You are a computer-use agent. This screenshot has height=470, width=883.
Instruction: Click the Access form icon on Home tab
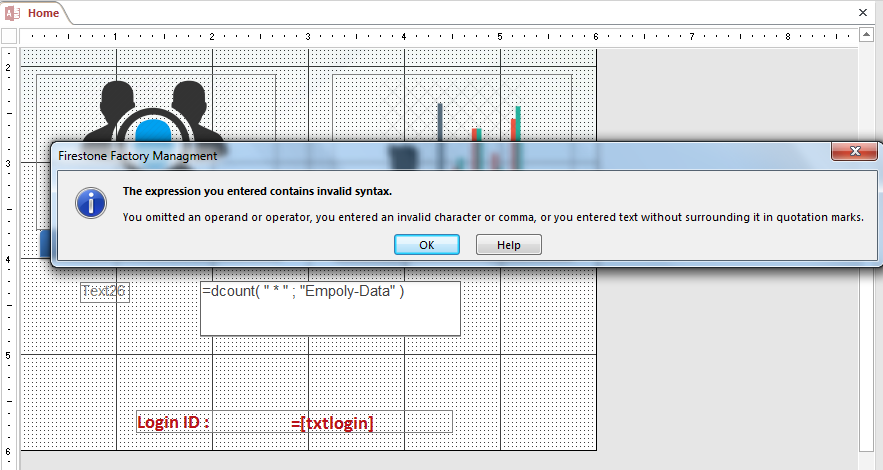click(x=12, y=13)
